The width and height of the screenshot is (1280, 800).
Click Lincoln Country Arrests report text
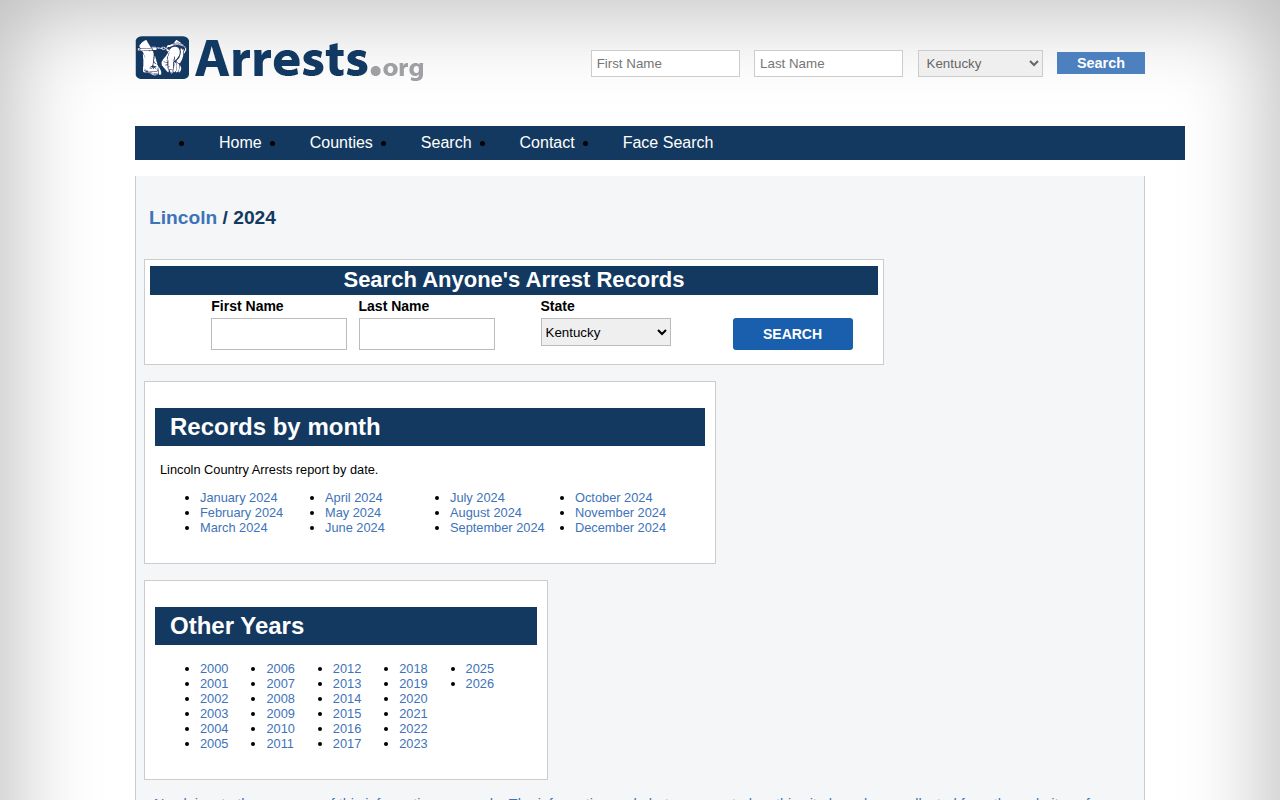(269, 469)
